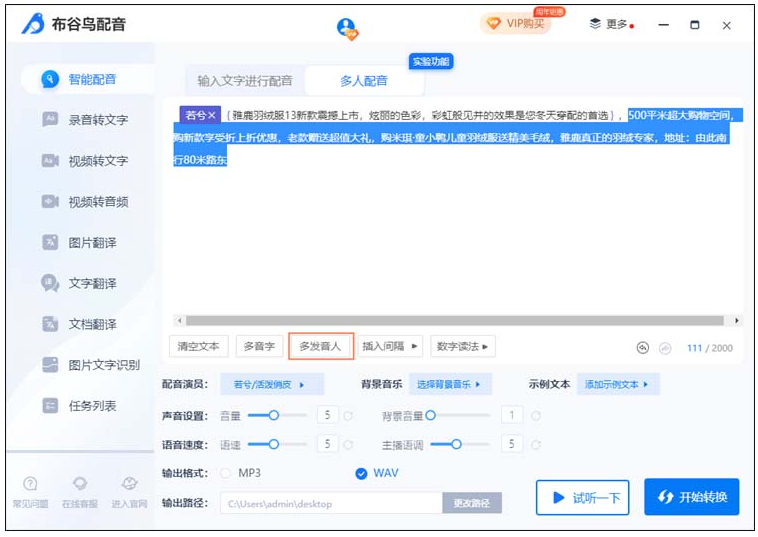The image size is (758, 537).
Task: Expand the 添加示例文本 dropdown
Action: coord(617,384)
